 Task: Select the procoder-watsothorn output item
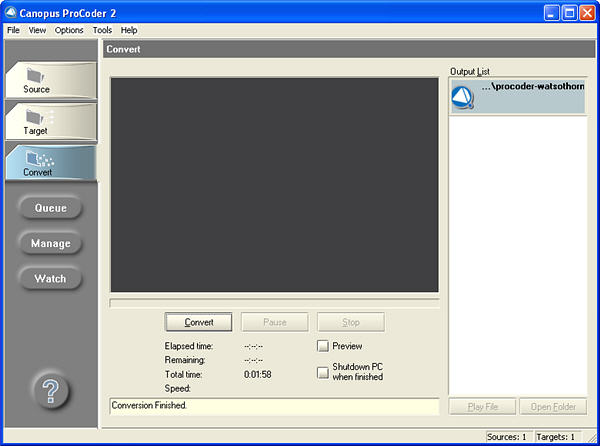tap(518, 96)
